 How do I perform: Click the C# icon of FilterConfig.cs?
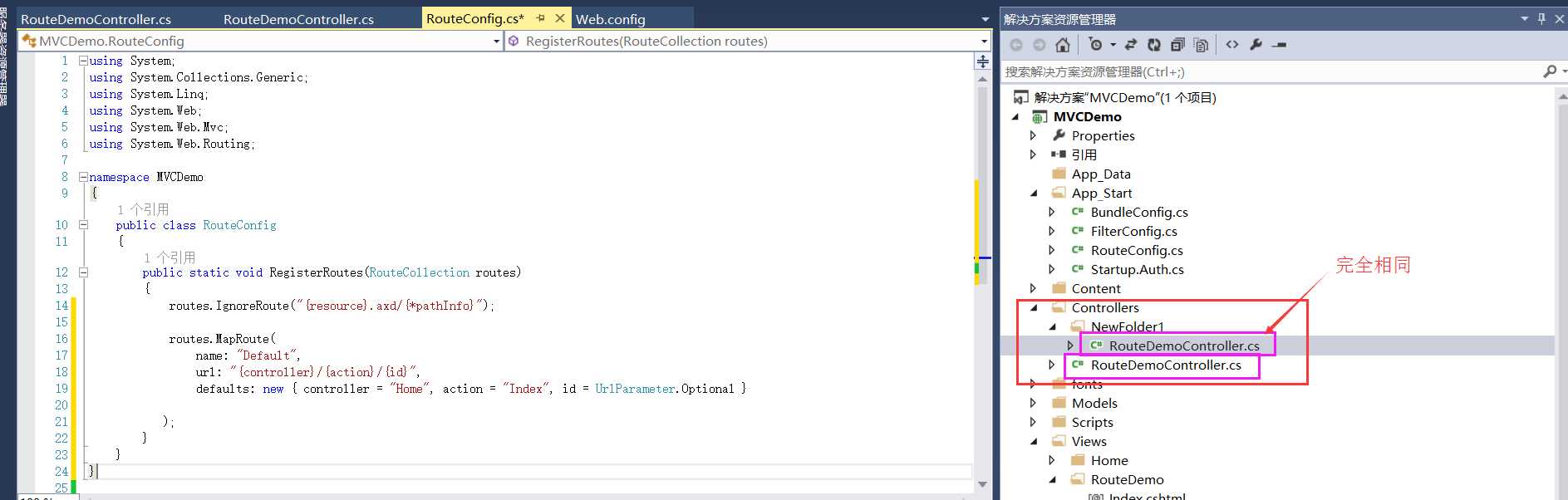(1078, 231)
